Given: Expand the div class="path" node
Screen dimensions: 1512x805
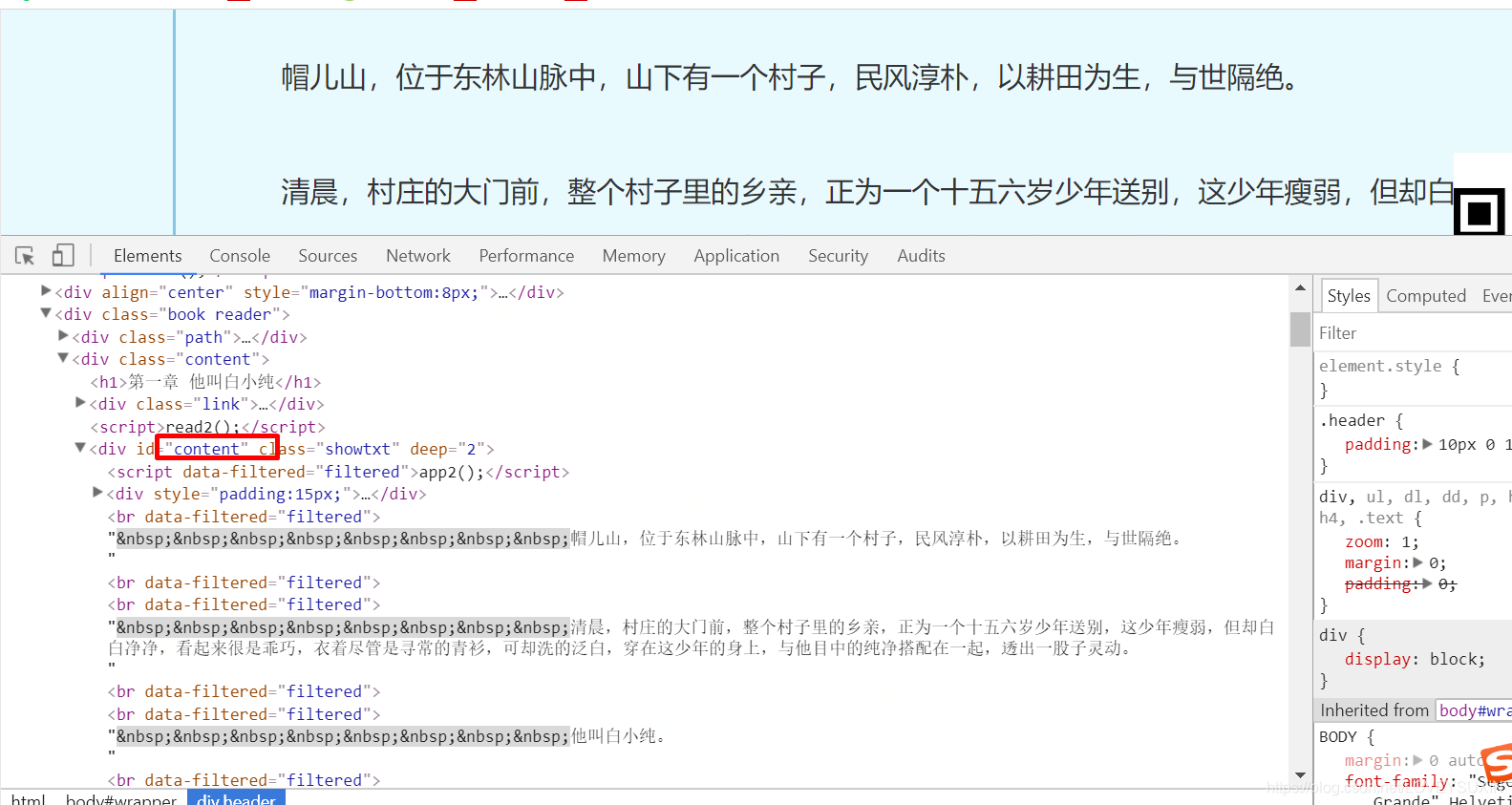Looking at the screenshot, I should [63, 336].
